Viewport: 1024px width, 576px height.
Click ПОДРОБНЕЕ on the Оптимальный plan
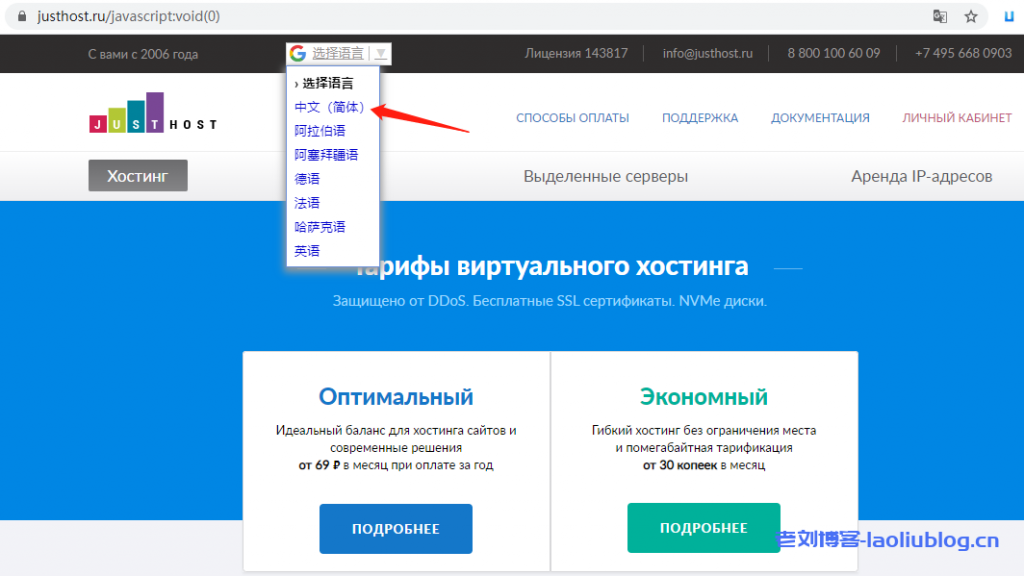click(395, 528)
